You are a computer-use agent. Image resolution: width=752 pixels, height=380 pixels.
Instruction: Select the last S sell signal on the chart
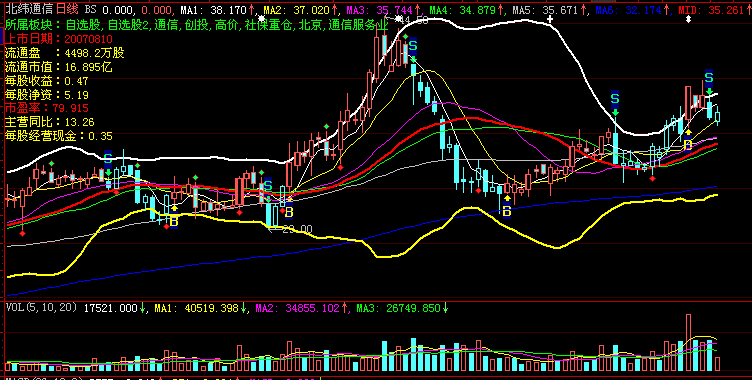click(x=709, y=77)
